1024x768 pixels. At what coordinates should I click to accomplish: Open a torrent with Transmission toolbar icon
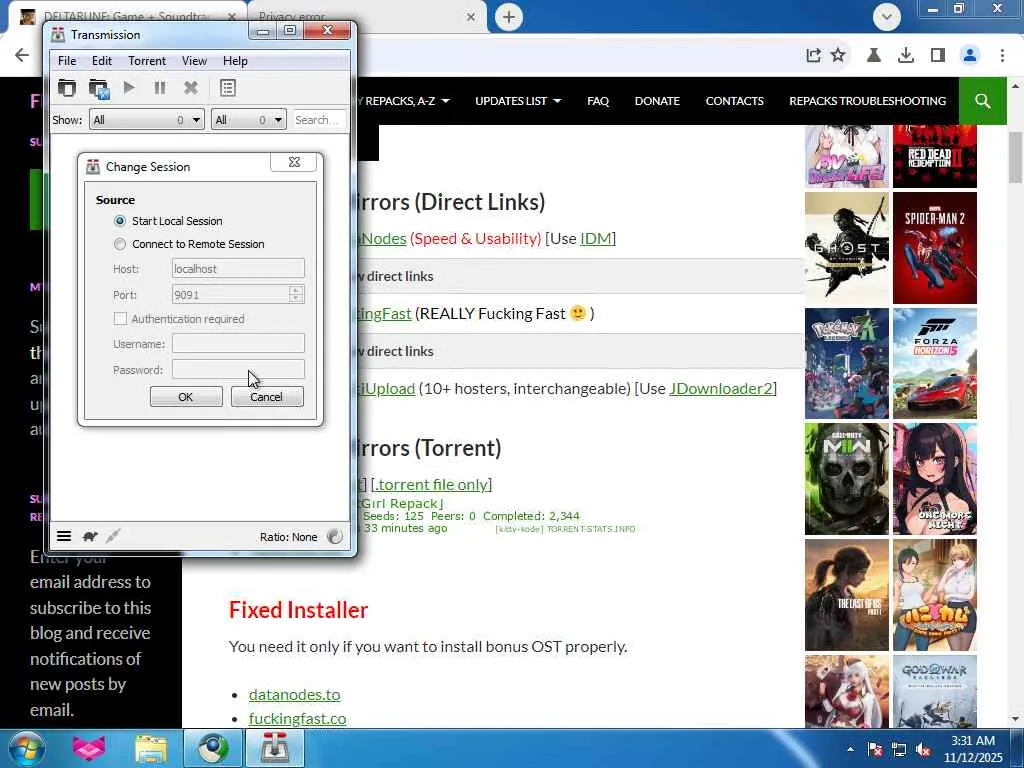point(67,88)
